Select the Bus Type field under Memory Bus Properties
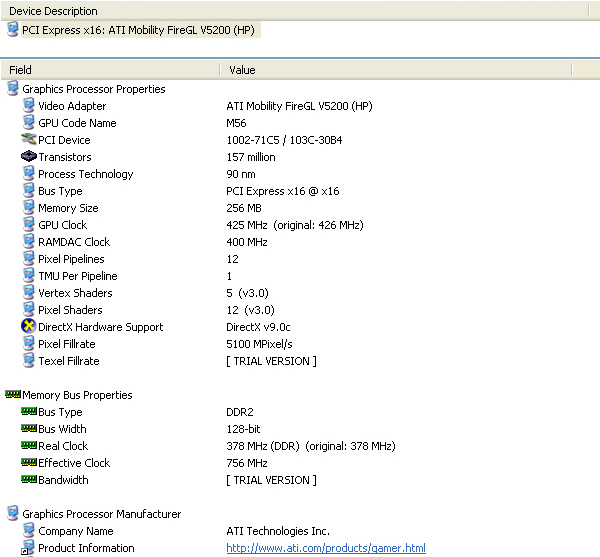This screenshot has height=557, width=600. pos(60,412)
